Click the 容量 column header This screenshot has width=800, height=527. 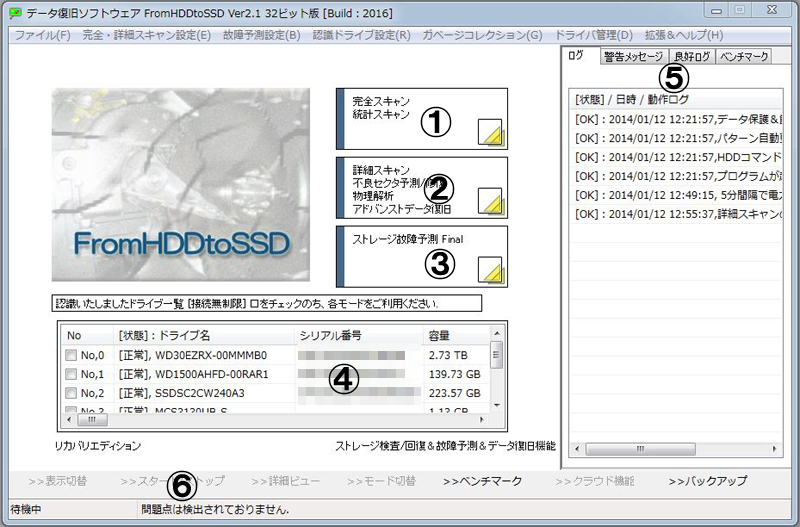coord(457,336)
